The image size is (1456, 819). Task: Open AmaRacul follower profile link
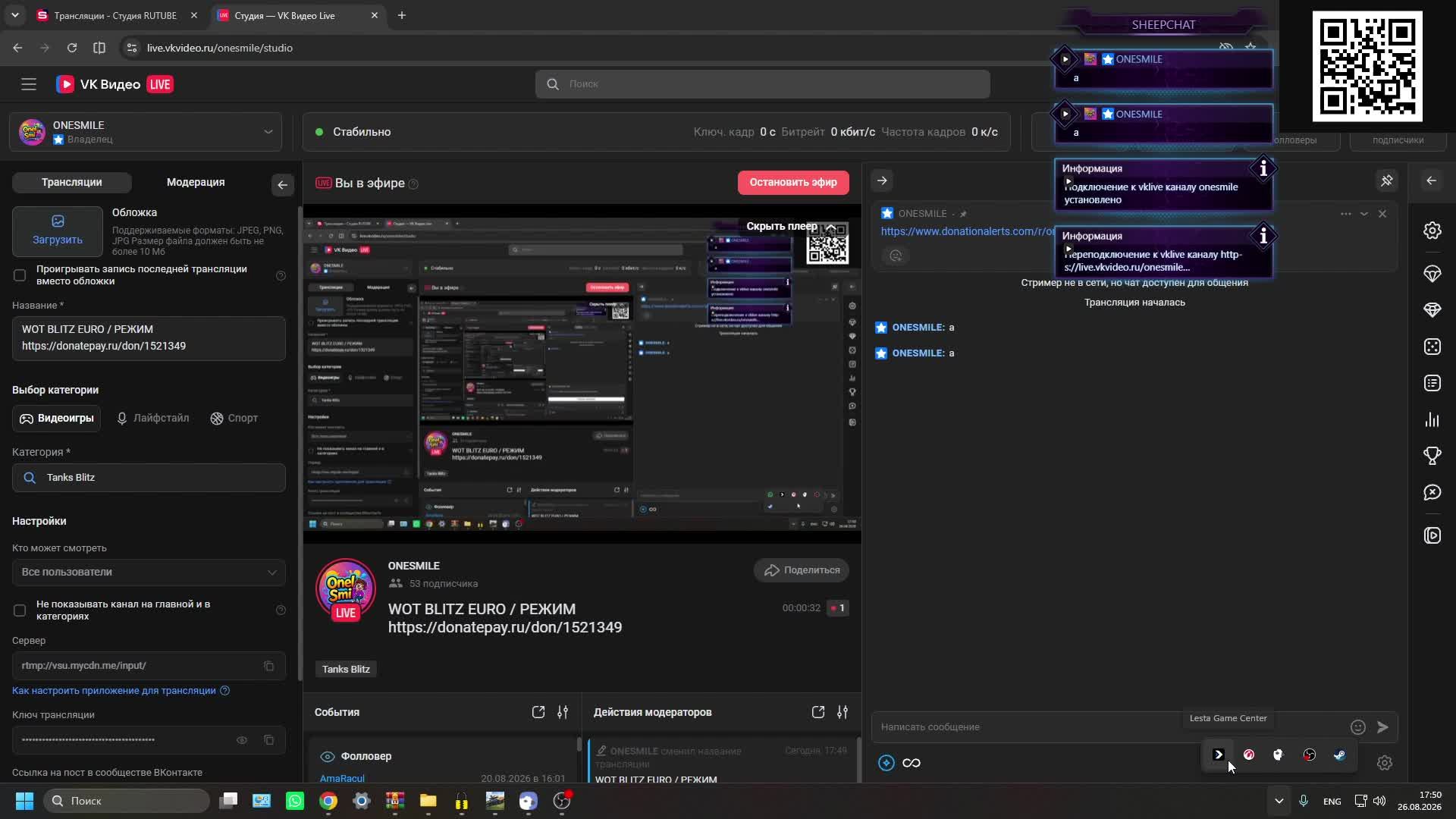click(x=342, y=779)
